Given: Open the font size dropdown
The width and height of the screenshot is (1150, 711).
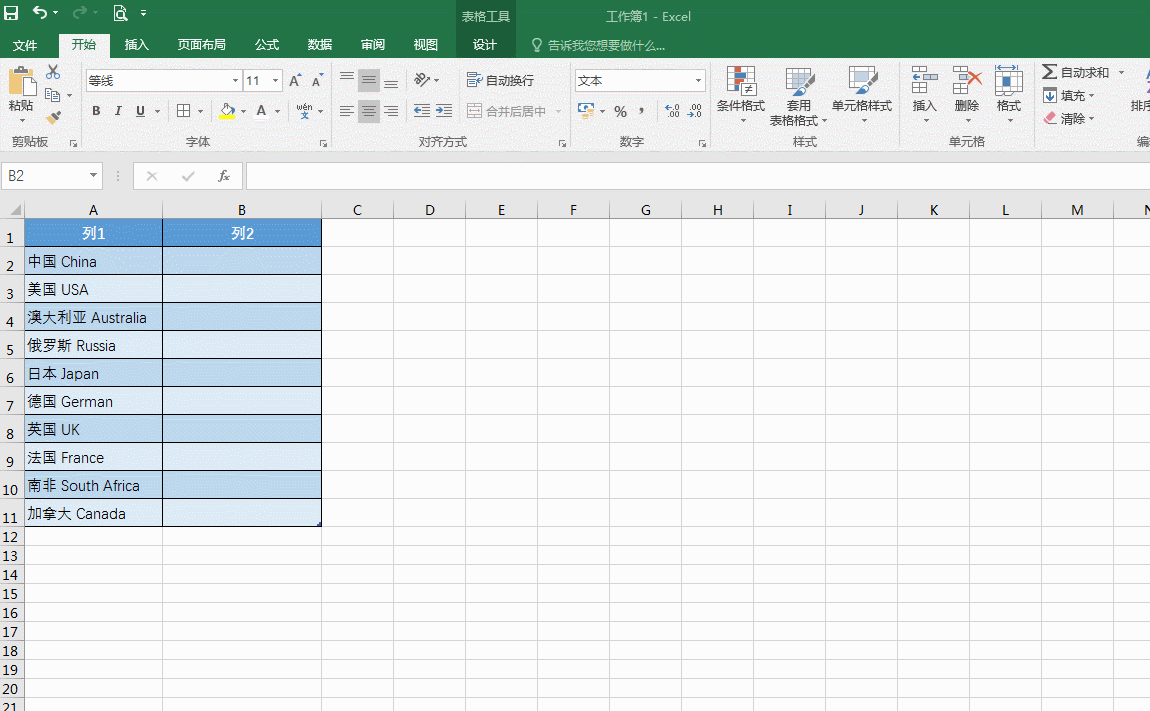Looking at the screenshot, I should pos(276,81).
